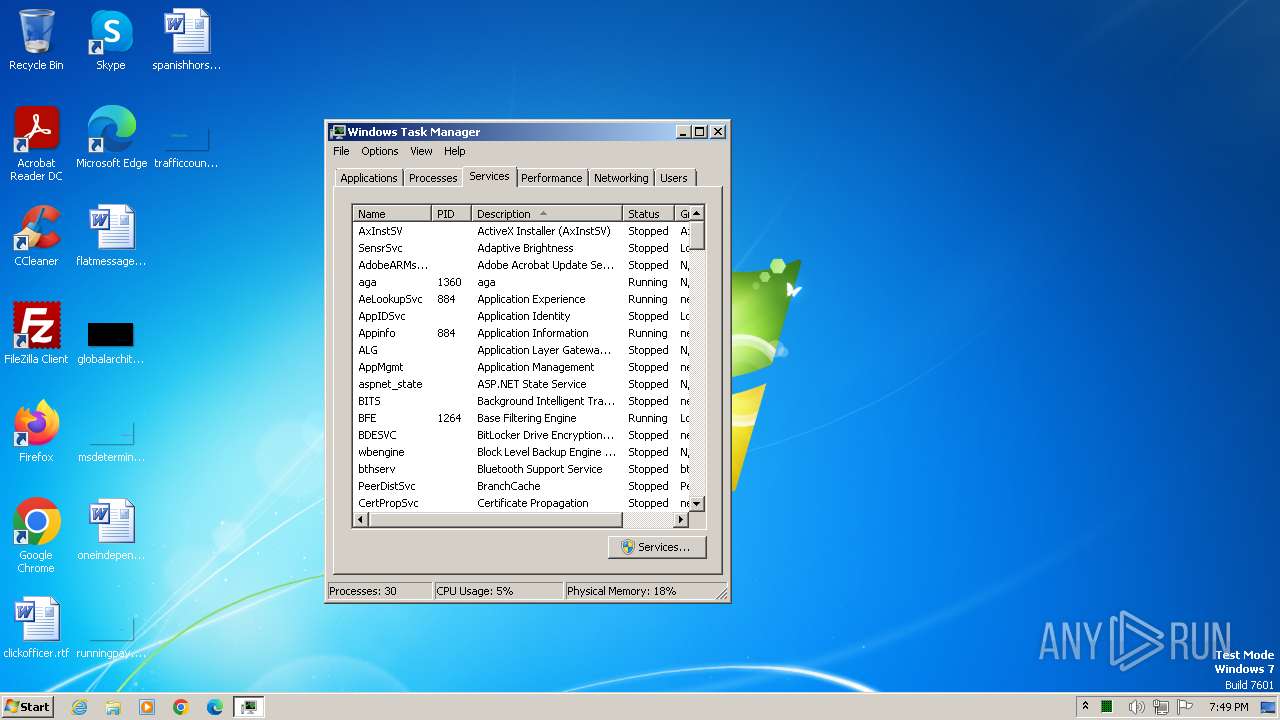Open the View menu in Task Manager

[x=421, y=151]
